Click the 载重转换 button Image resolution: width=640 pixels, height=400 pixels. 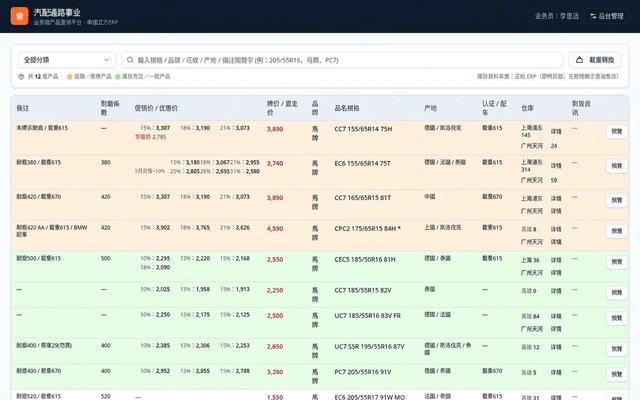coord(595,60)
